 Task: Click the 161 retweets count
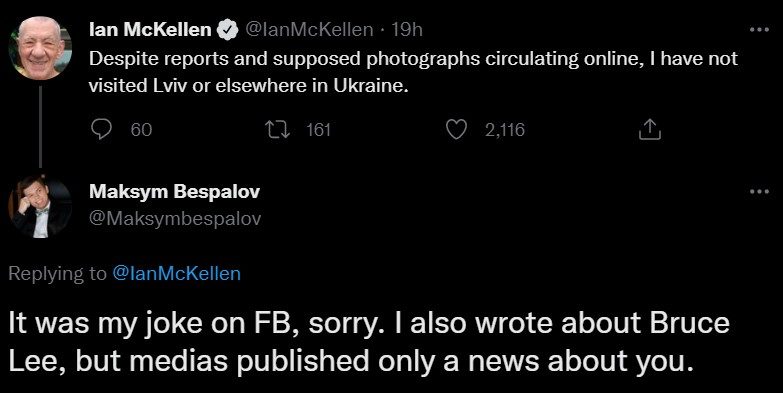coord(318,130)
